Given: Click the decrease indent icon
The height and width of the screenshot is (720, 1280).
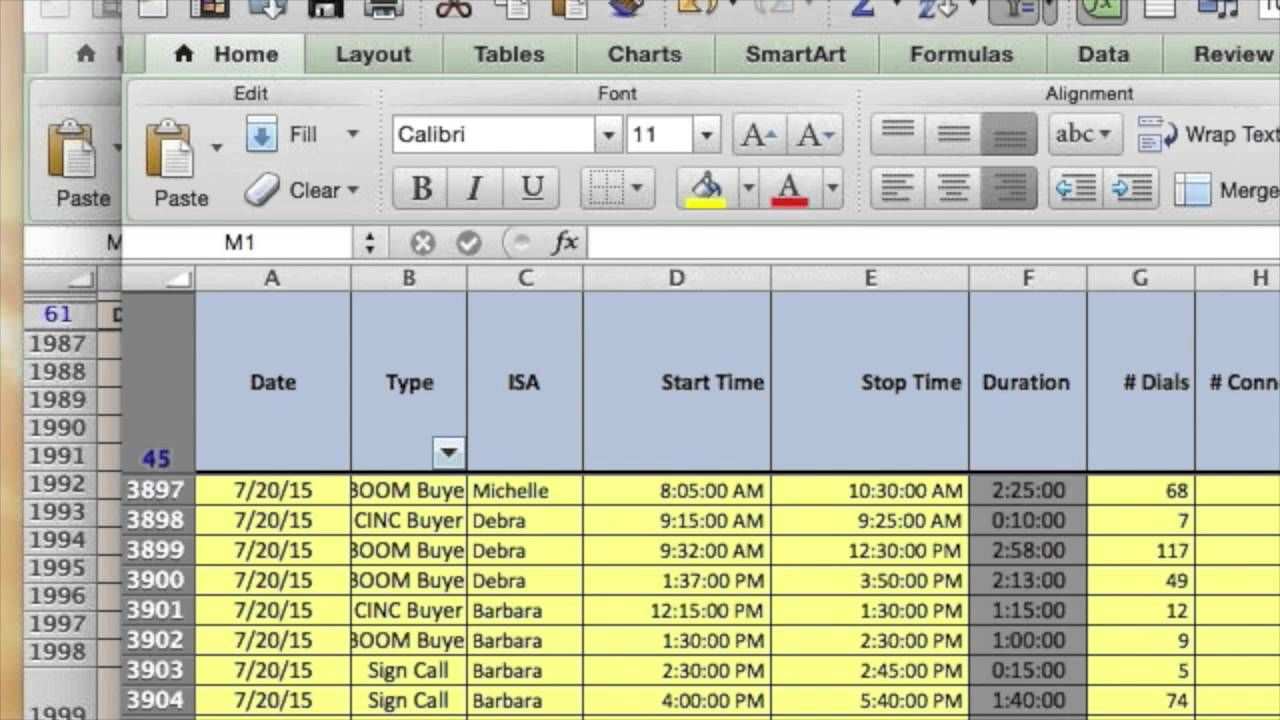Looking at the screenshot, I should tap(1076, 189).
